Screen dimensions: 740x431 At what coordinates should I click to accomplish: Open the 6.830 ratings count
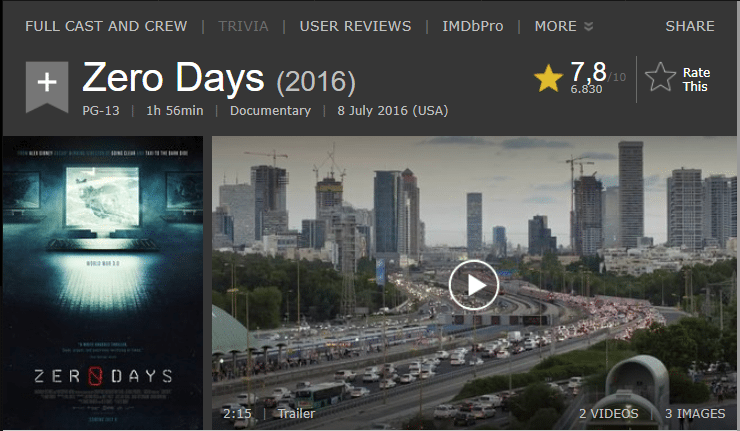point(586,89)
